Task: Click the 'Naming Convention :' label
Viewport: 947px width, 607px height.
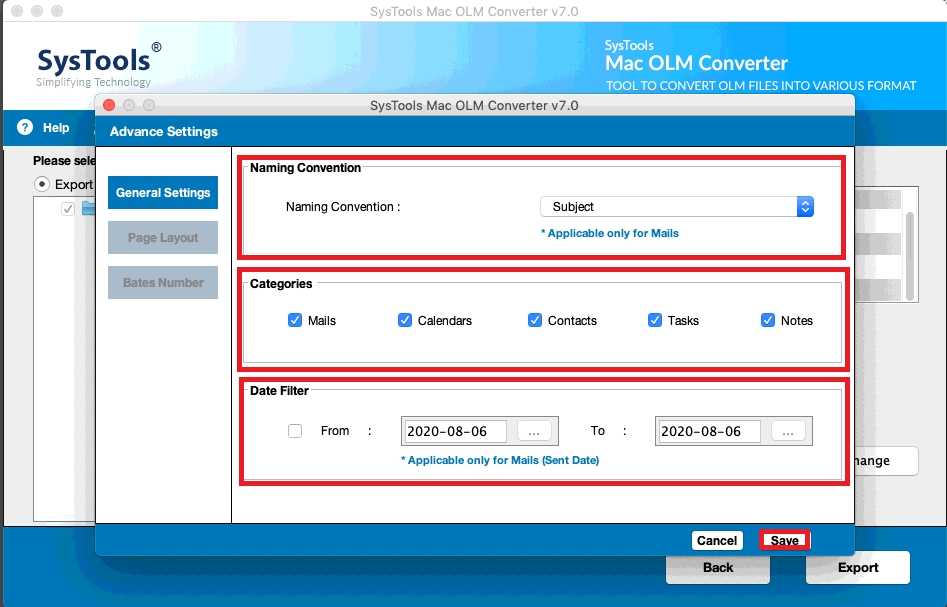Action: (x=343, y=207)
